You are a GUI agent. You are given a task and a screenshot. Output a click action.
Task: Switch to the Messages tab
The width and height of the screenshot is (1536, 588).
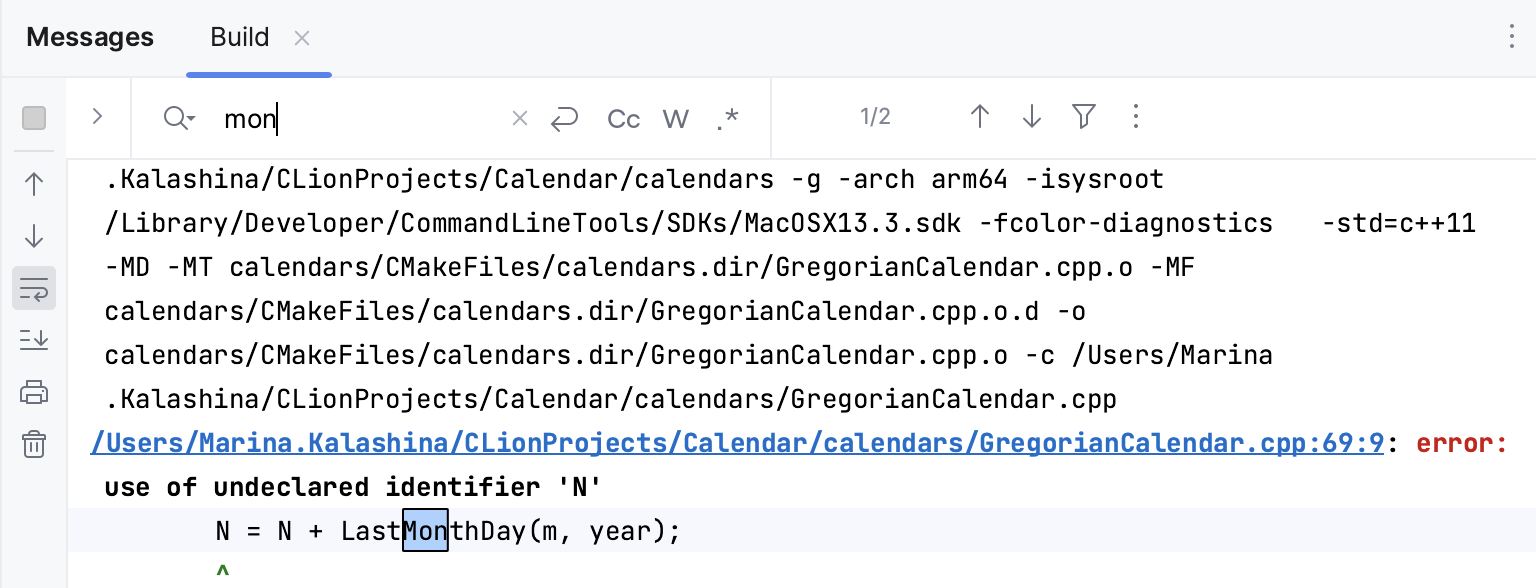tap(89, 37)
